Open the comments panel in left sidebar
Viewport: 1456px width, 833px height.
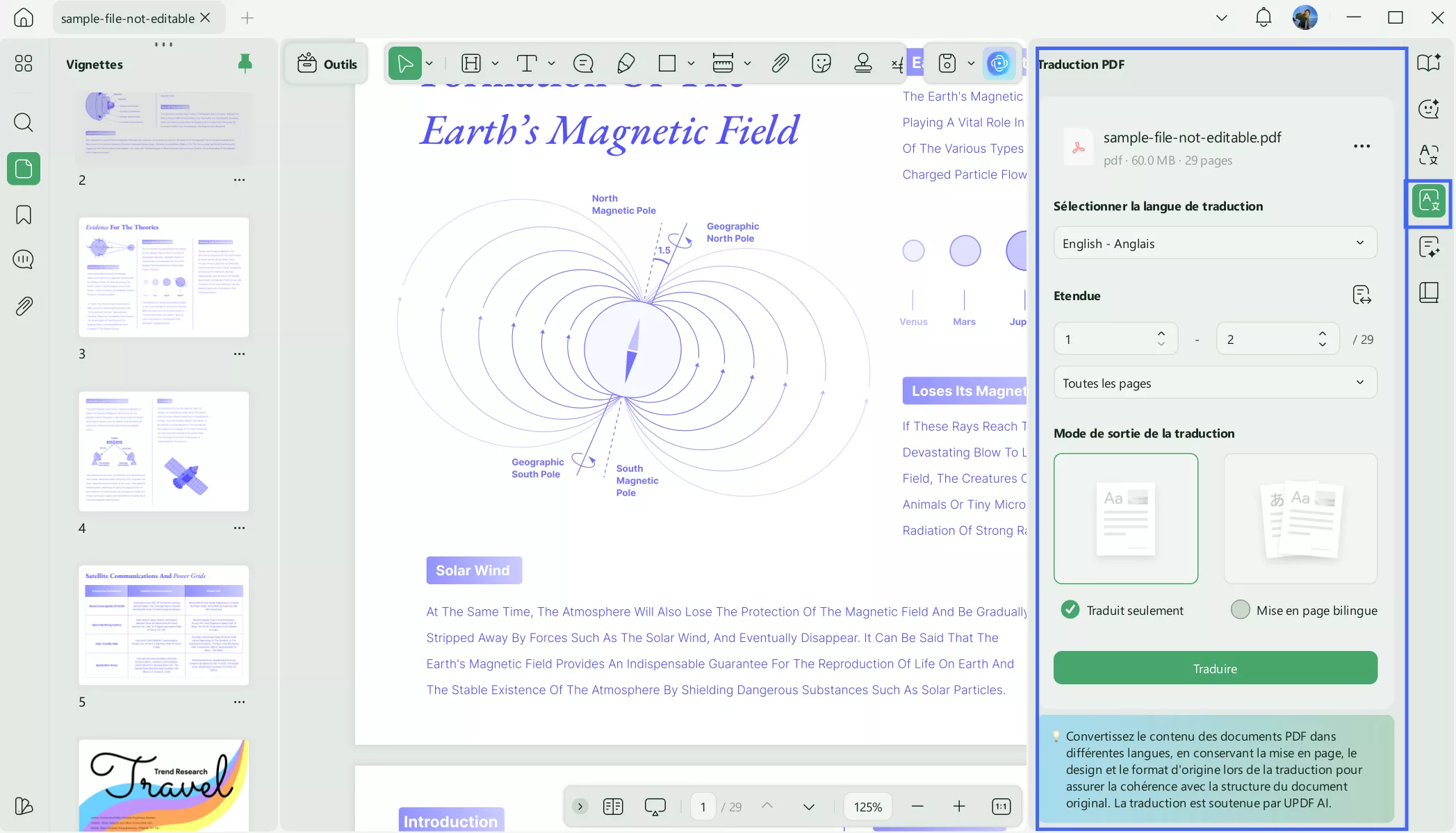24,260
